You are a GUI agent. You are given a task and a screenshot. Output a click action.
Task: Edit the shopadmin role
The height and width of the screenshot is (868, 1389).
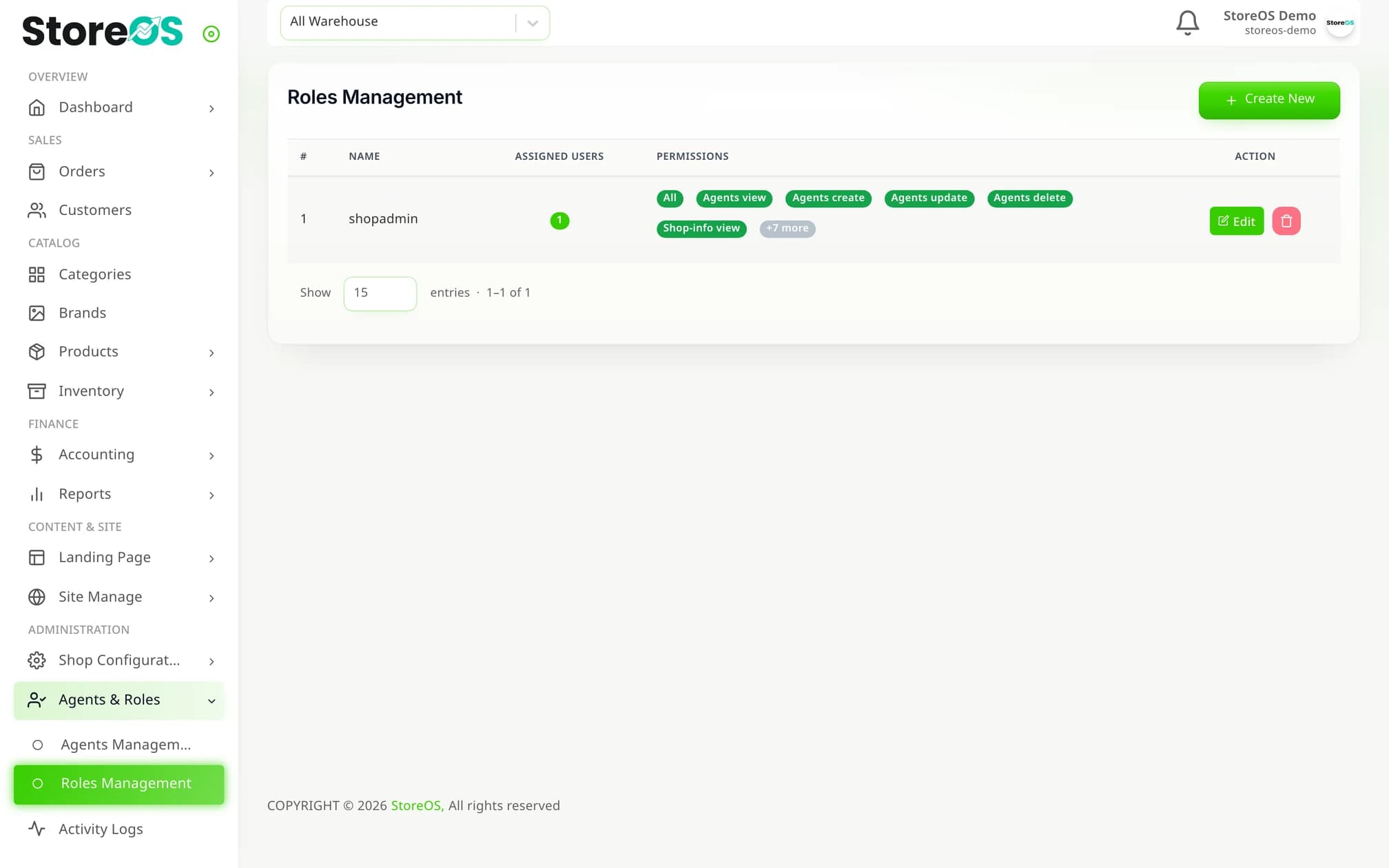[x=1237, y=221]
